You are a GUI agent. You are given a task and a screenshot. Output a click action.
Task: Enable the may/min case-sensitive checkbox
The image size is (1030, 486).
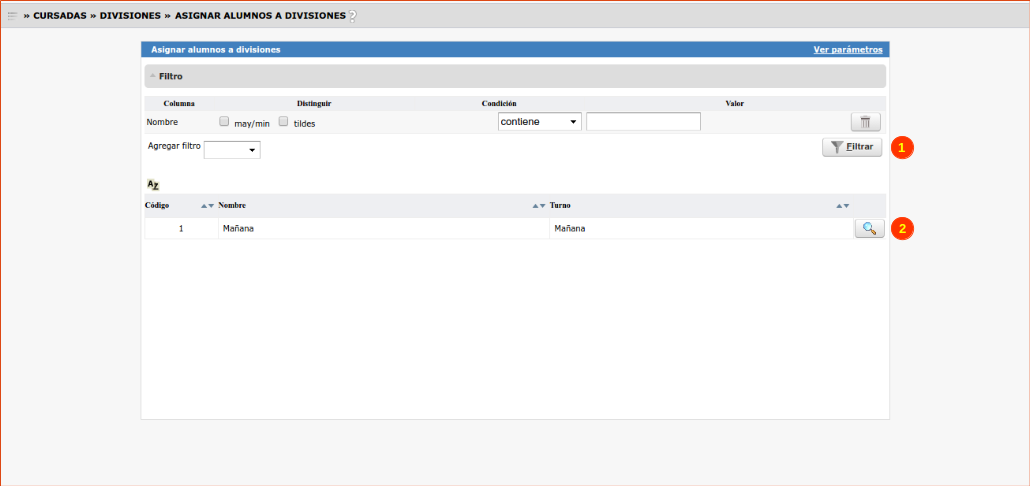tap(224, 122)
